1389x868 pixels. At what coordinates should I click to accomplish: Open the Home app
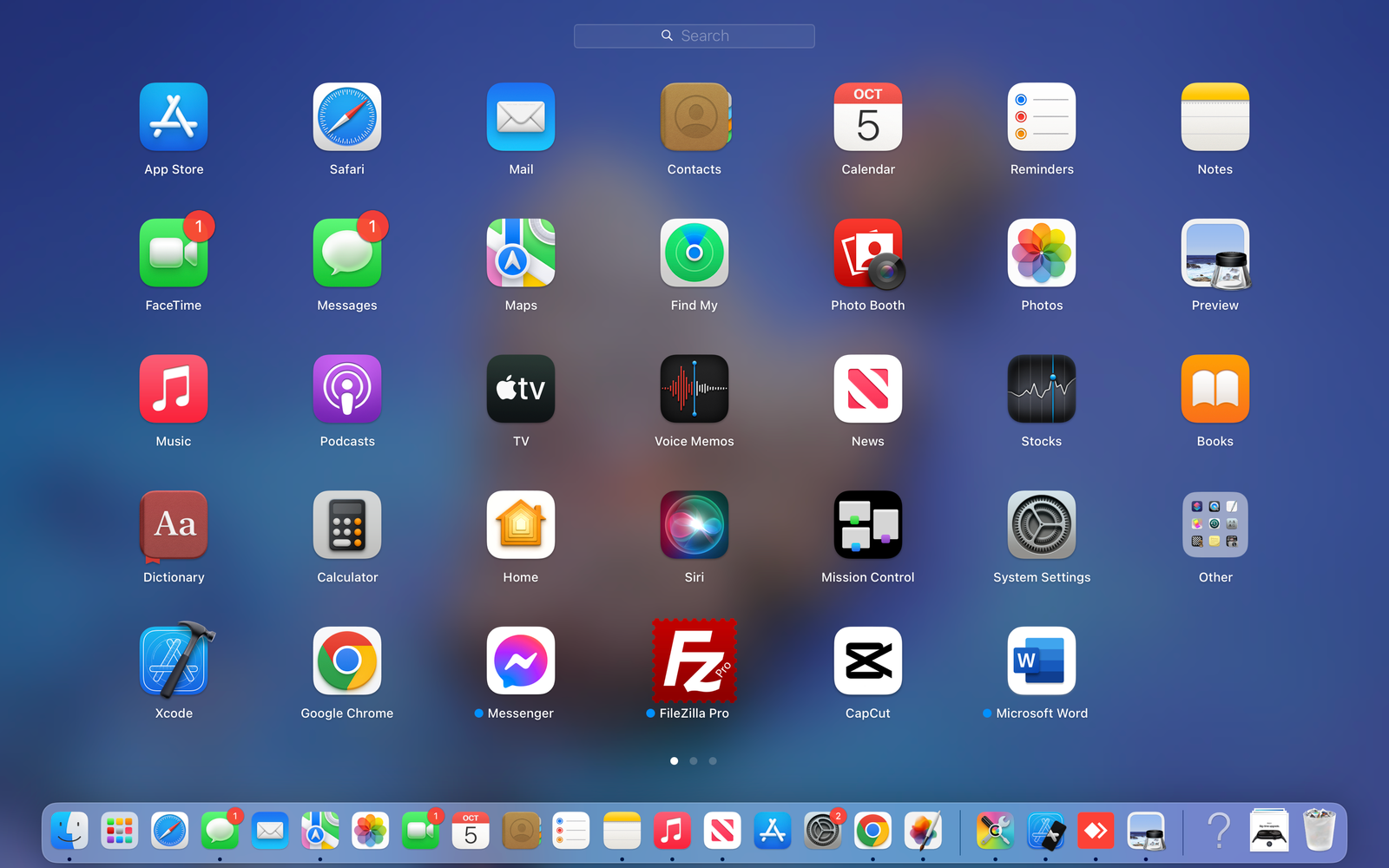[521, 525]
